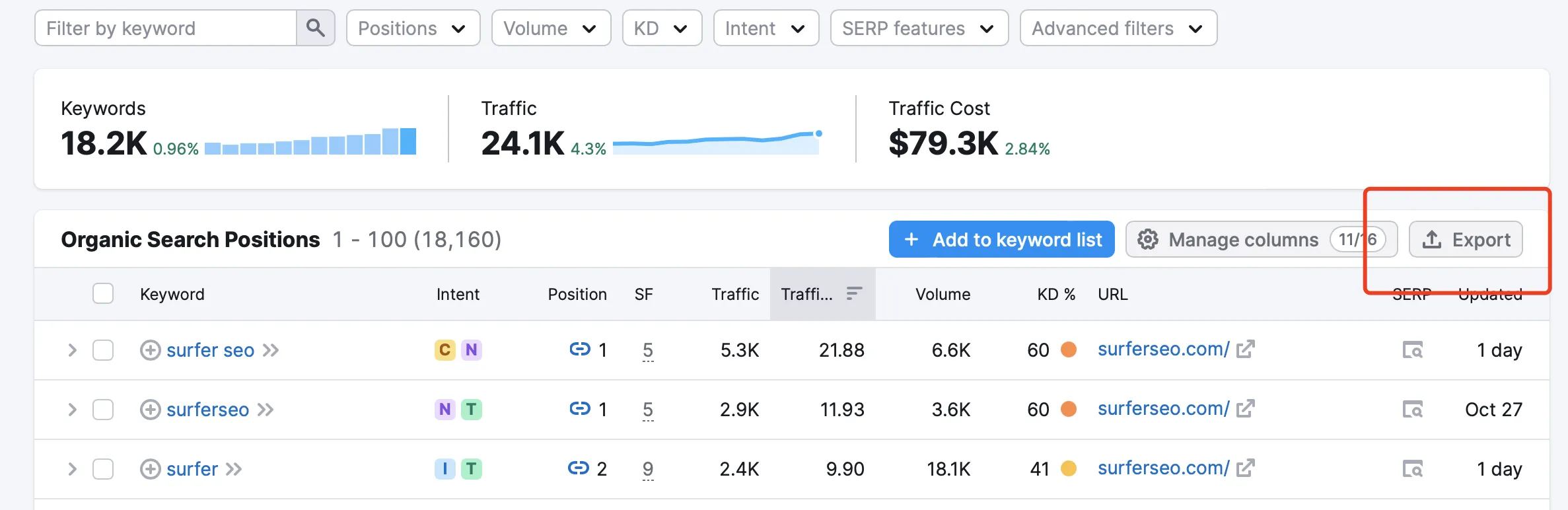The width and height of the screenshot is (1568, 510).
Task: Click the plus icon beside surfer seo
Action: coord(151,350)
